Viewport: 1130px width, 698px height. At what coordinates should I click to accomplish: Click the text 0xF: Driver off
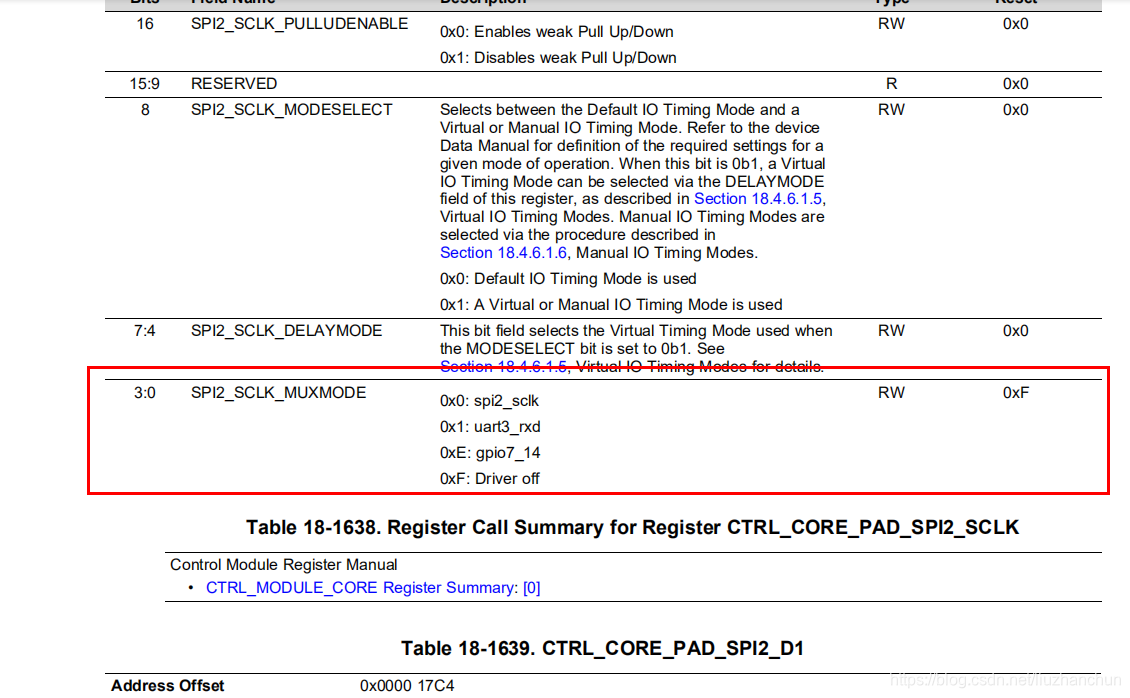tap(489, 478)
